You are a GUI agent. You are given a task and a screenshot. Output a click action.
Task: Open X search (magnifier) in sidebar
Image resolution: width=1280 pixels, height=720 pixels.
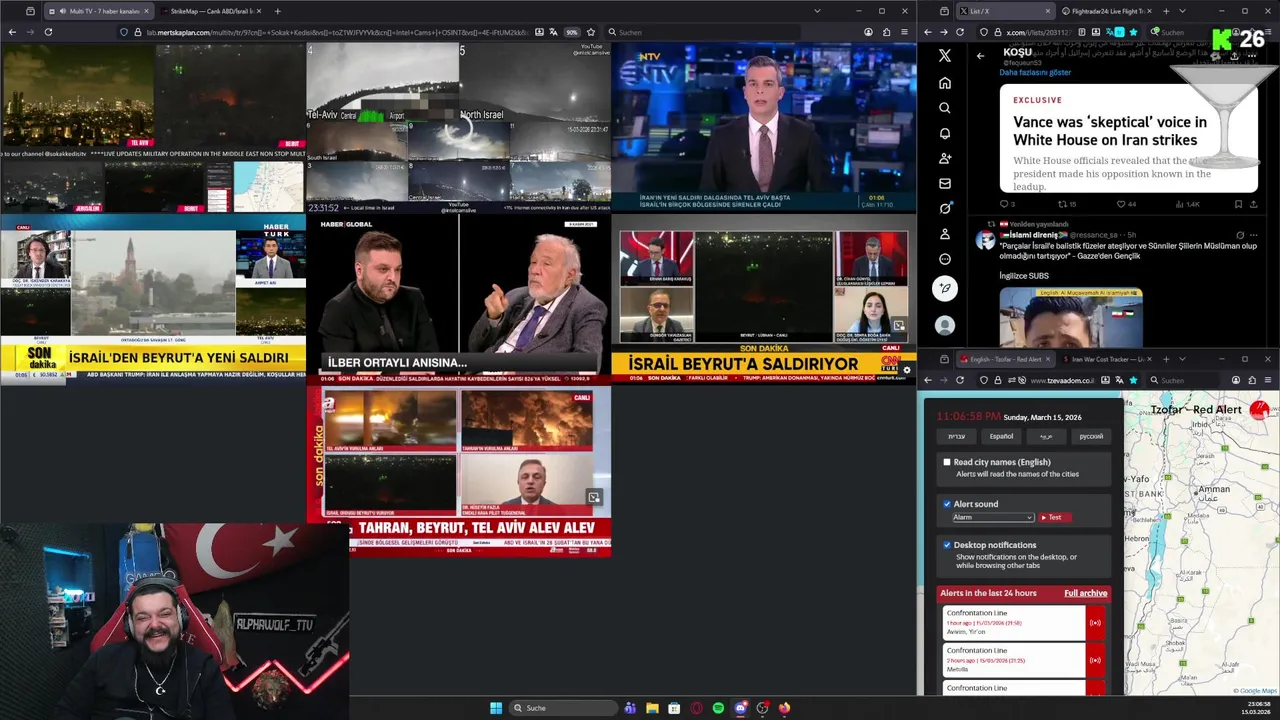tap(945, 108)
